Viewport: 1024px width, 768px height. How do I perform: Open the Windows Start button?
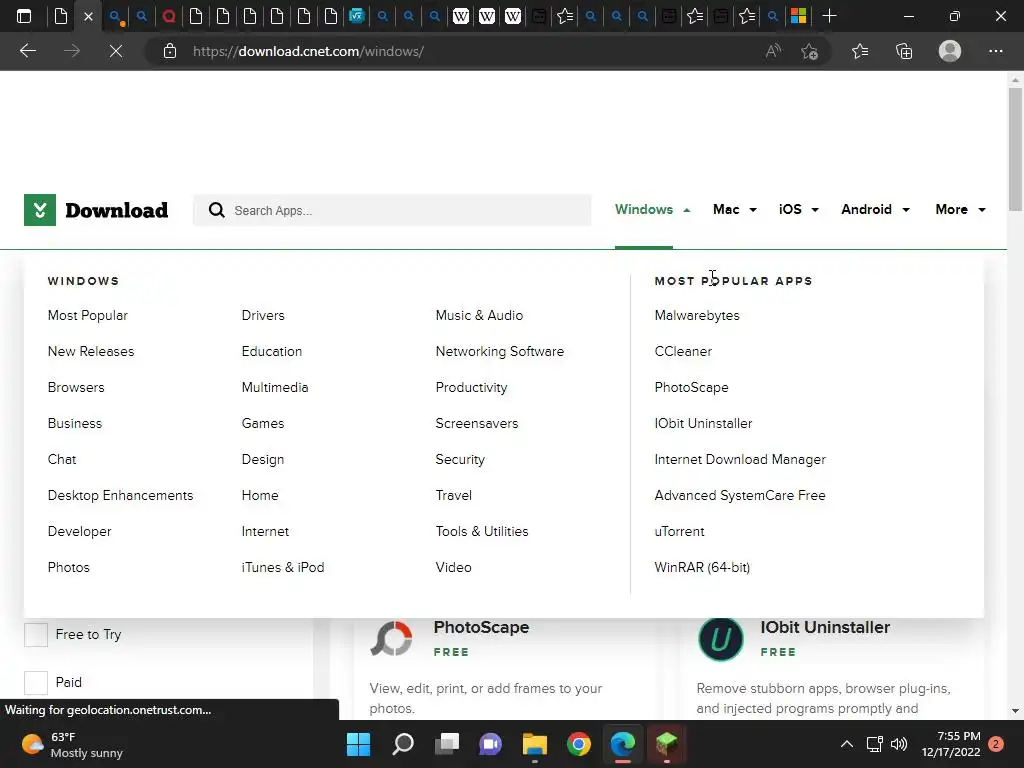[358, 744]
